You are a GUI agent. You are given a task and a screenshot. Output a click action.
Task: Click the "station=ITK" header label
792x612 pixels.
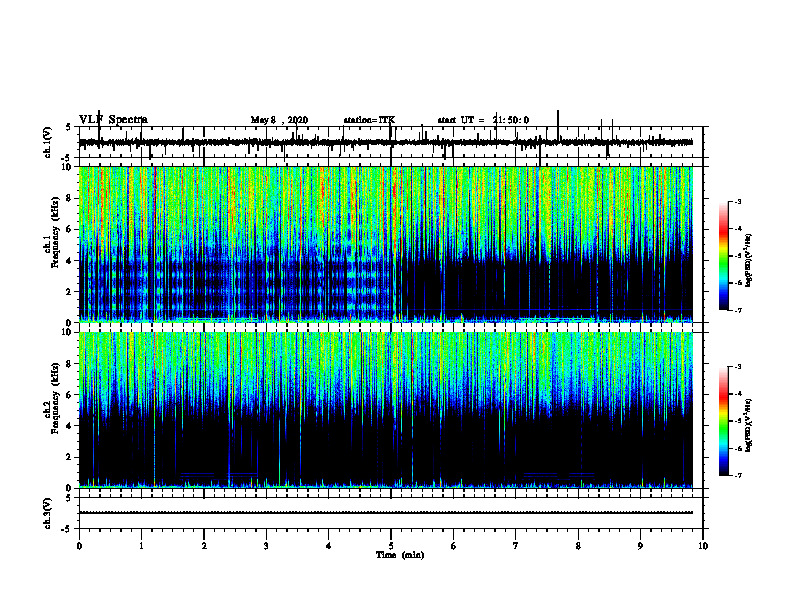[x=369, y=120]
